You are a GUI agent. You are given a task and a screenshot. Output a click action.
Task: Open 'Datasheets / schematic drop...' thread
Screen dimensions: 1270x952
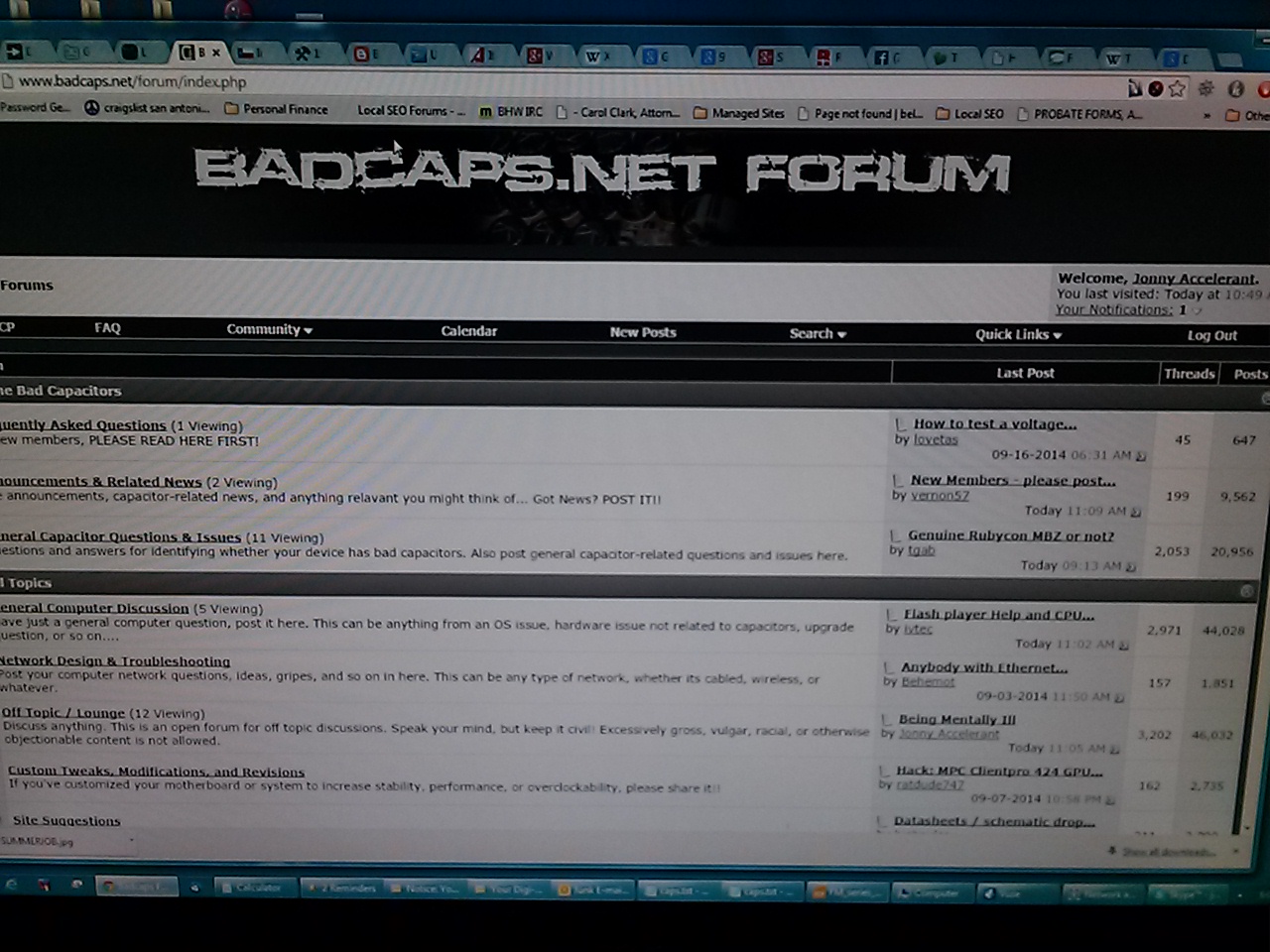[994, 821]
